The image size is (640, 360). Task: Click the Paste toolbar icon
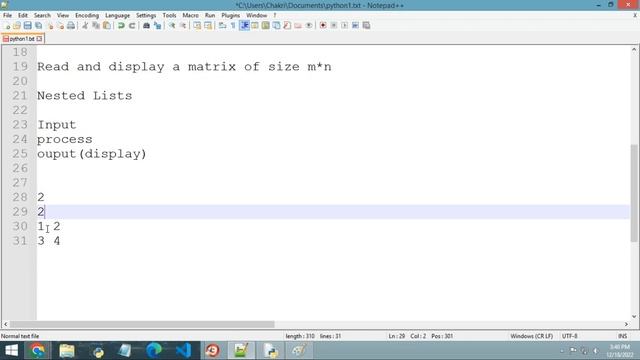click(x=107, y=26)
